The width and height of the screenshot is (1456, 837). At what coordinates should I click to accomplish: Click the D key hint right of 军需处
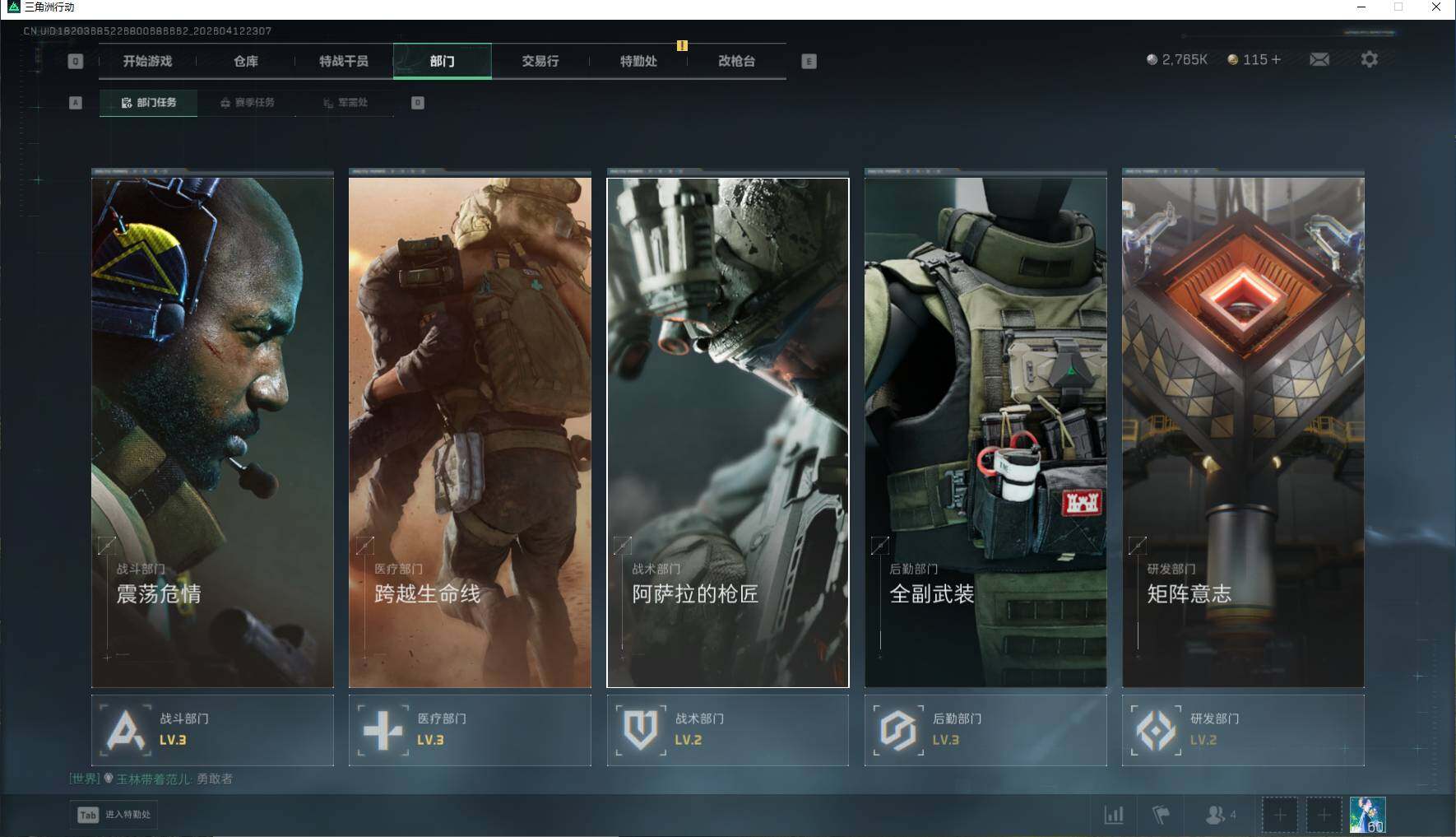click(418, 103)
